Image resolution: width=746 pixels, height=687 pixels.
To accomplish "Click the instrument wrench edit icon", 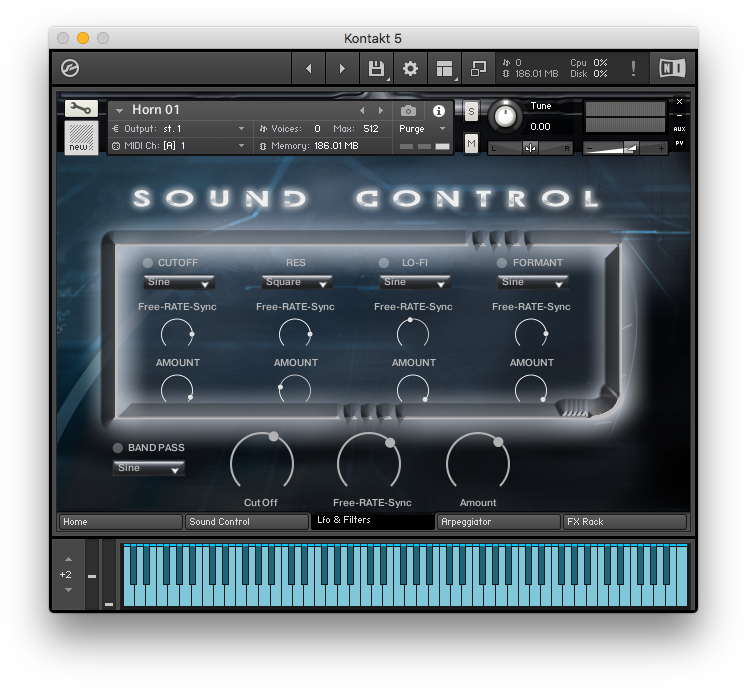I will click(x=81, y=108).
